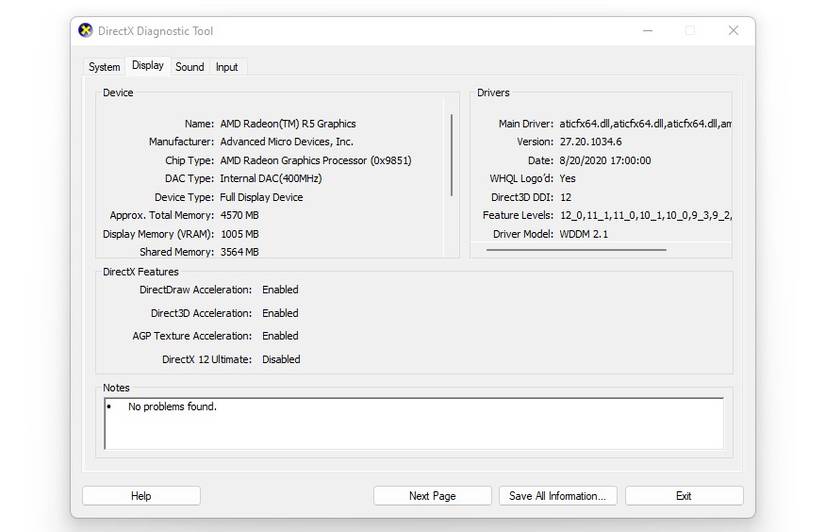Click the WHQL Logo'd value 'Yes'
Image resolution: width=825 pixels, height=532 pixels.
567,178
